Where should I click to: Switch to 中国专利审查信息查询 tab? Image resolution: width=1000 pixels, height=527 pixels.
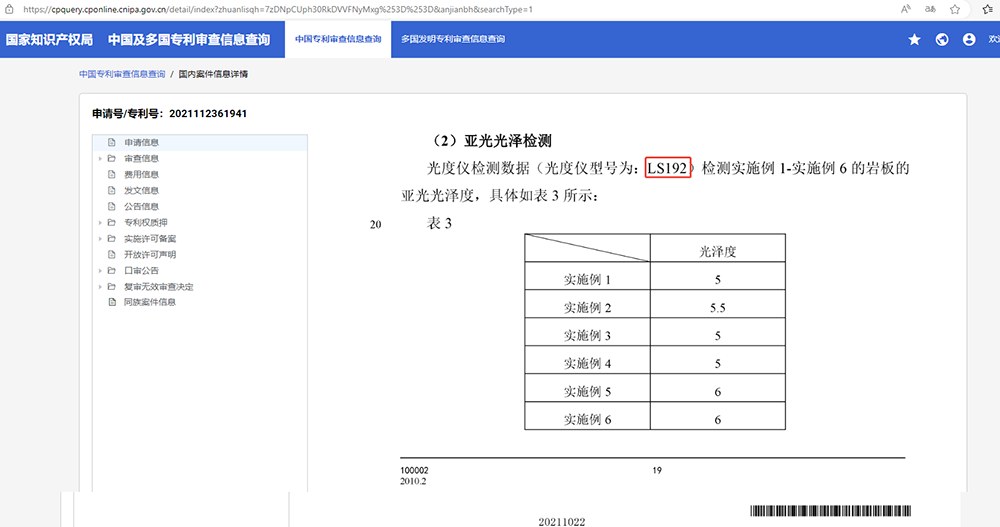click(338, 39)
